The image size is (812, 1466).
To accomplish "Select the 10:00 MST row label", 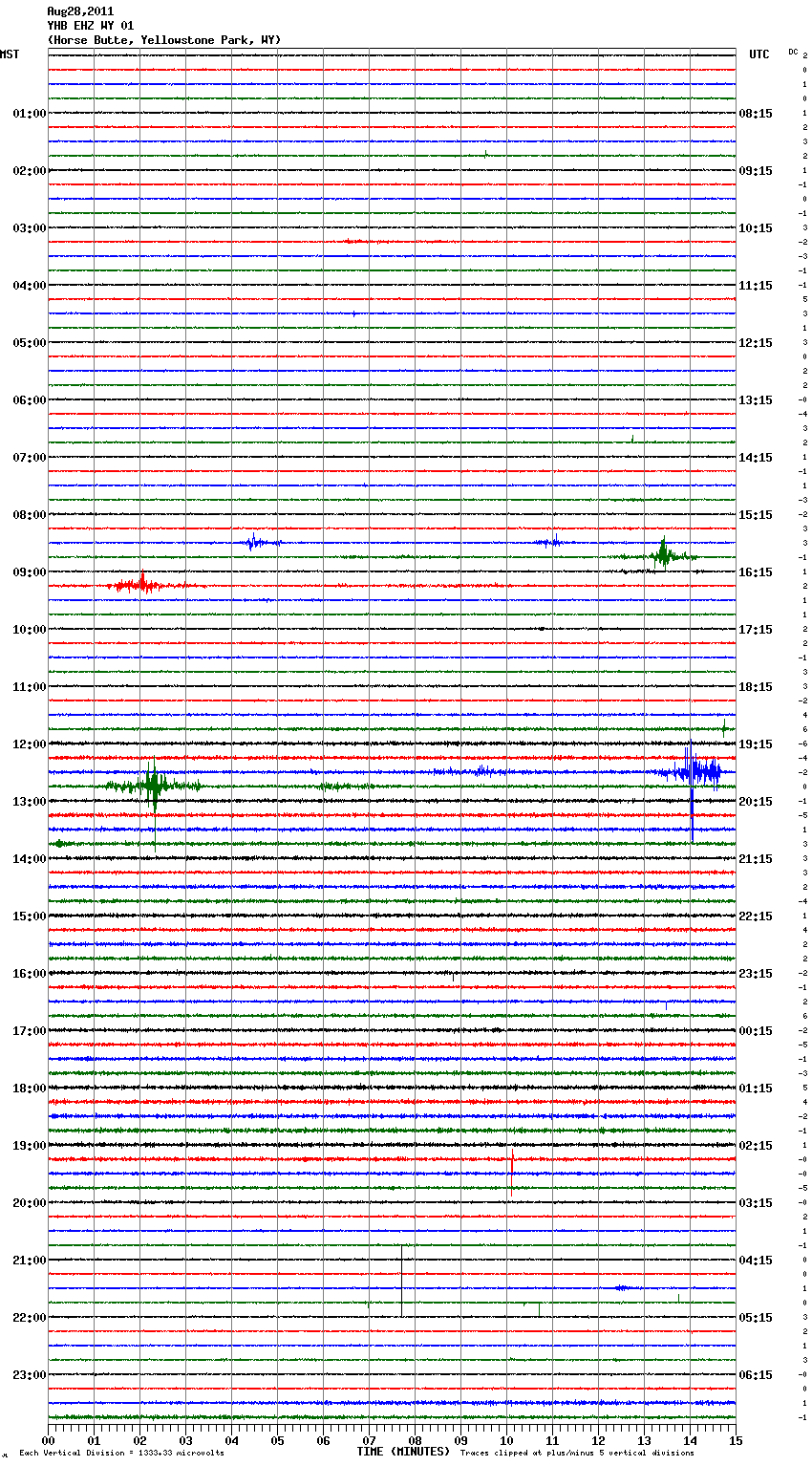I will (29, 630).
